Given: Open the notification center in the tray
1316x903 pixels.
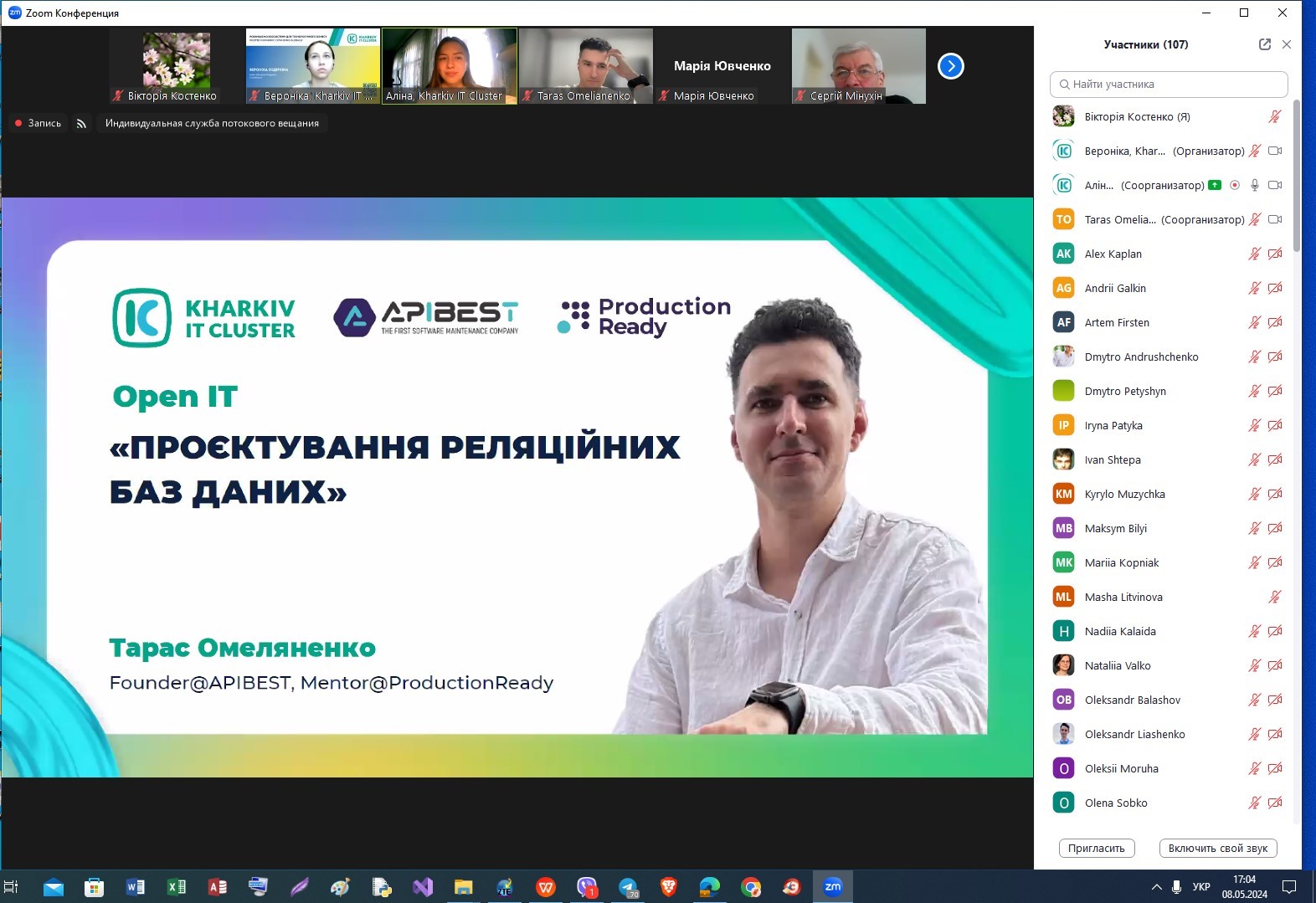Looking at the screenshot, I should [1290, 887].
